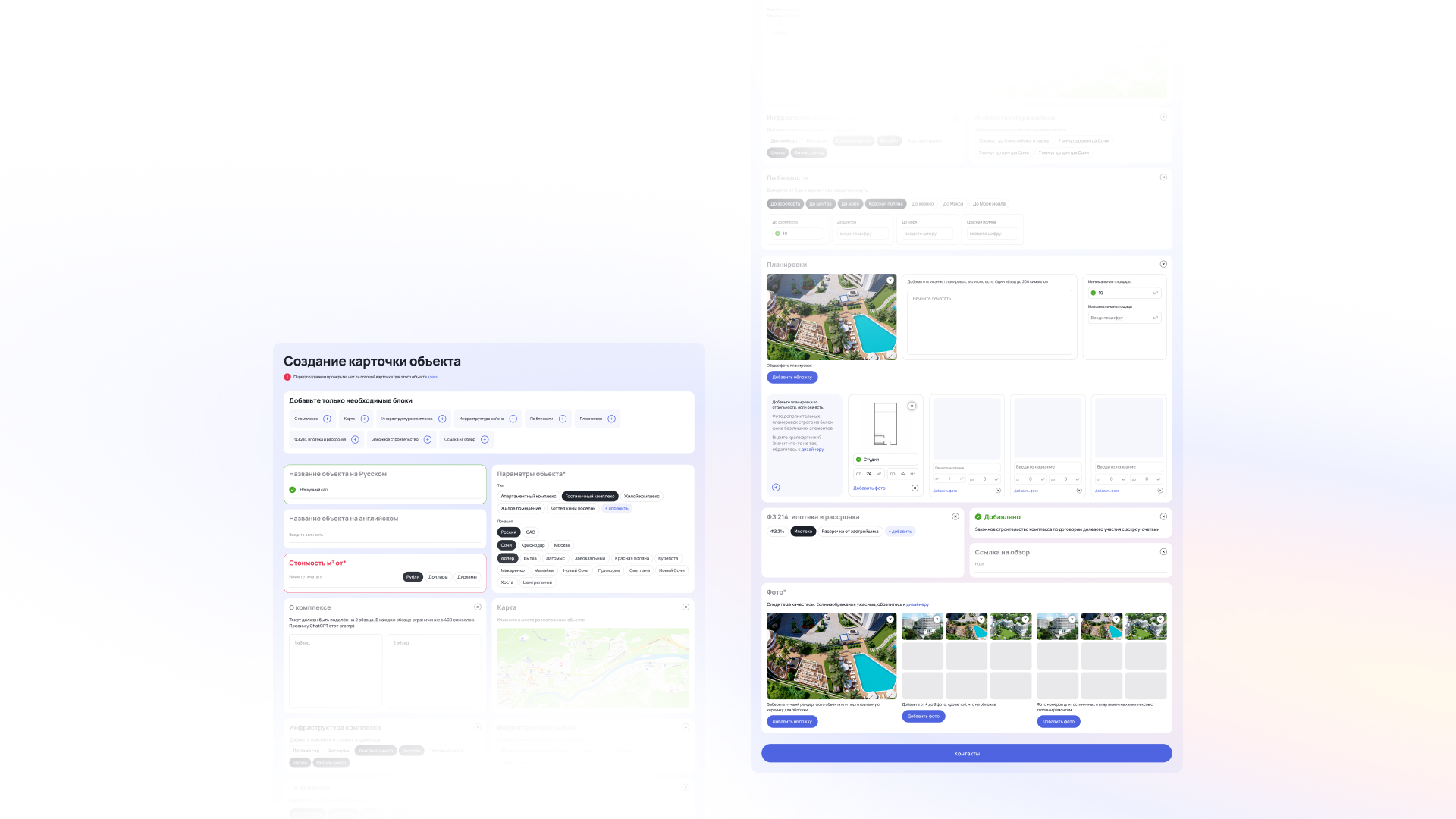The image size is (1456, 819).
Task: Click the 'Название объекта на английском' input field
Action: tap(384, 535)
